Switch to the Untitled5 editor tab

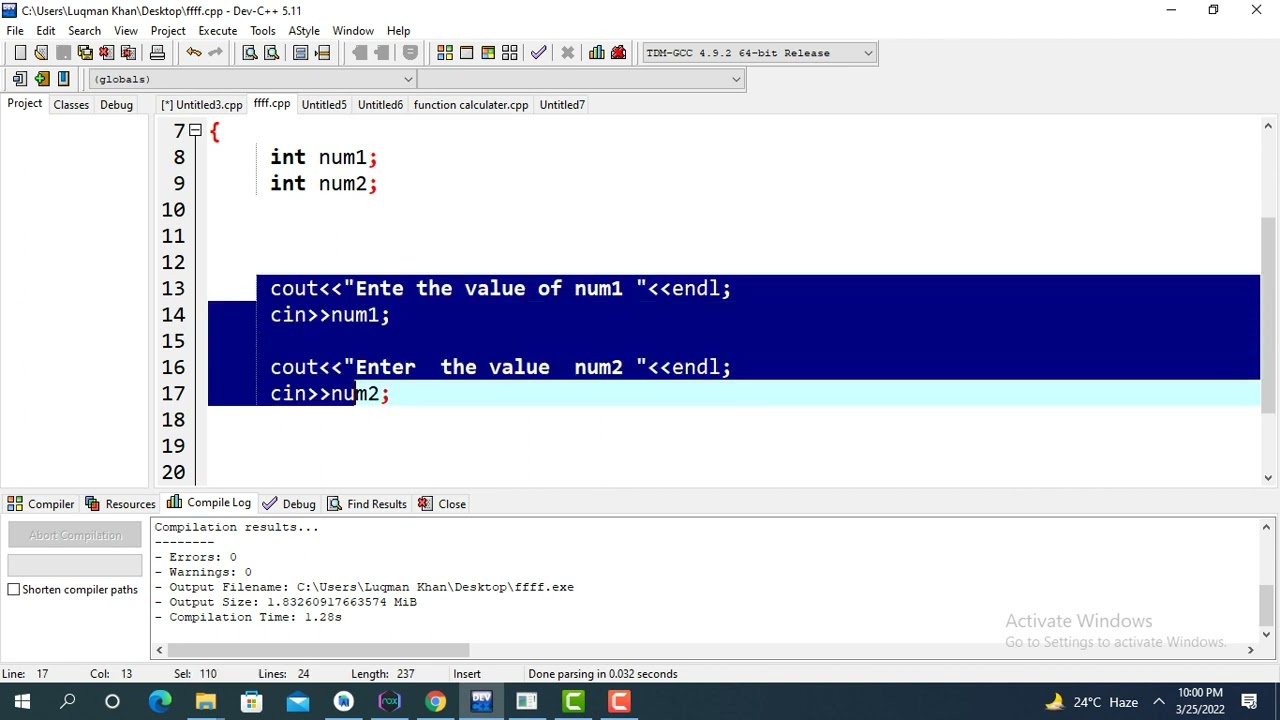pyautogui.click(x=324, y=105)
